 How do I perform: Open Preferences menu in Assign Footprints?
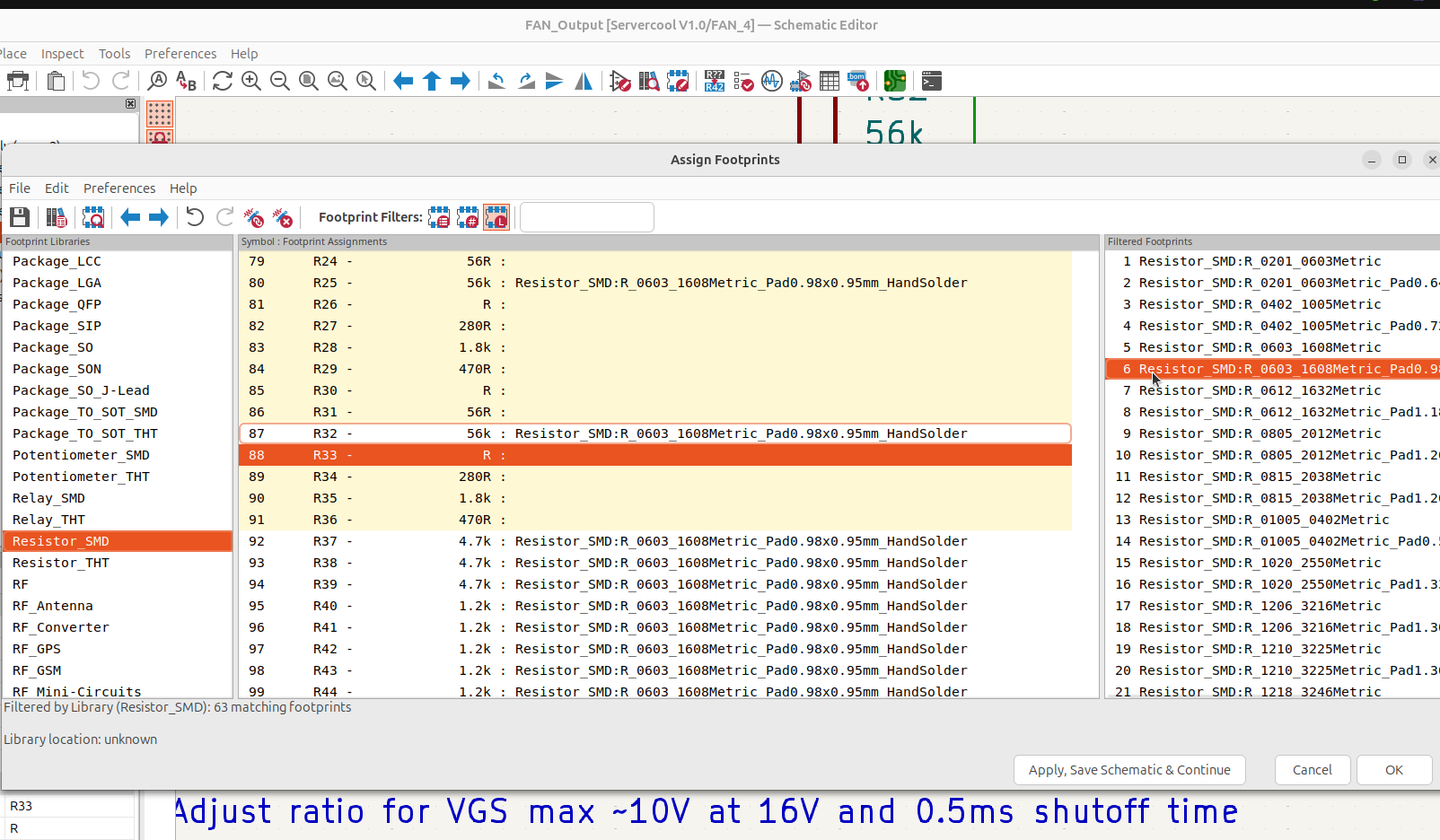point(119,188)
